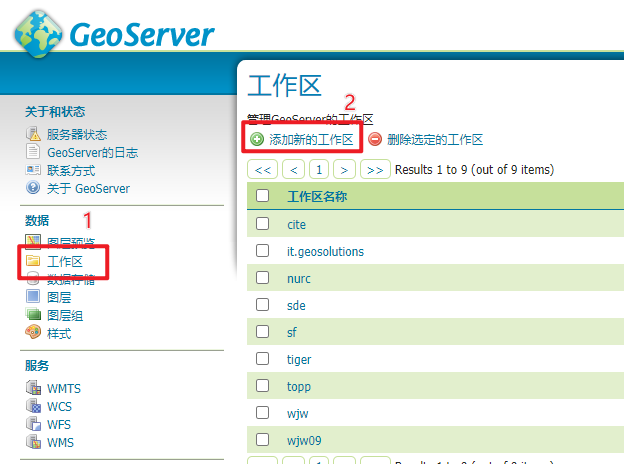624x464 pixels.
Task: Open the sf workspace link
Action: (292, 333)
